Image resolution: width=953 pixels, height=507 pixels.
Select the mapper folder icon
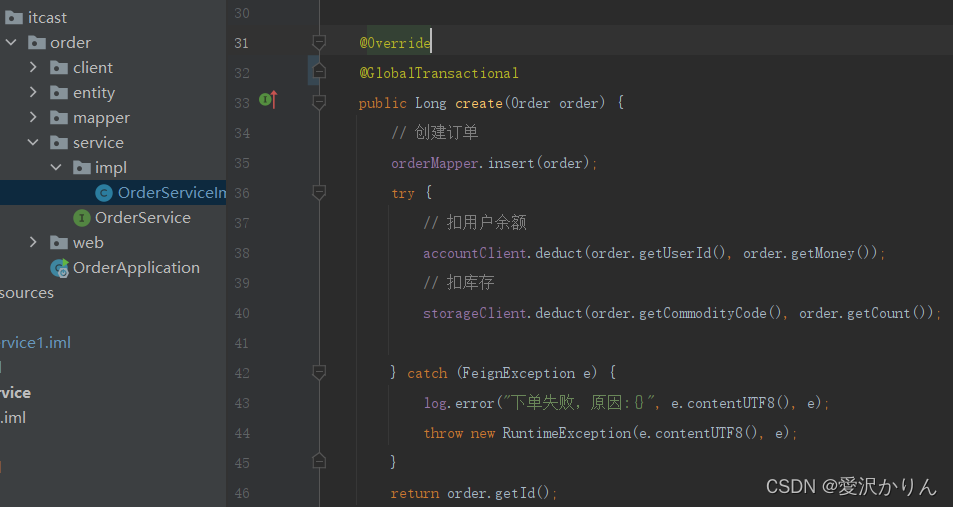click(x=59, y=117)
